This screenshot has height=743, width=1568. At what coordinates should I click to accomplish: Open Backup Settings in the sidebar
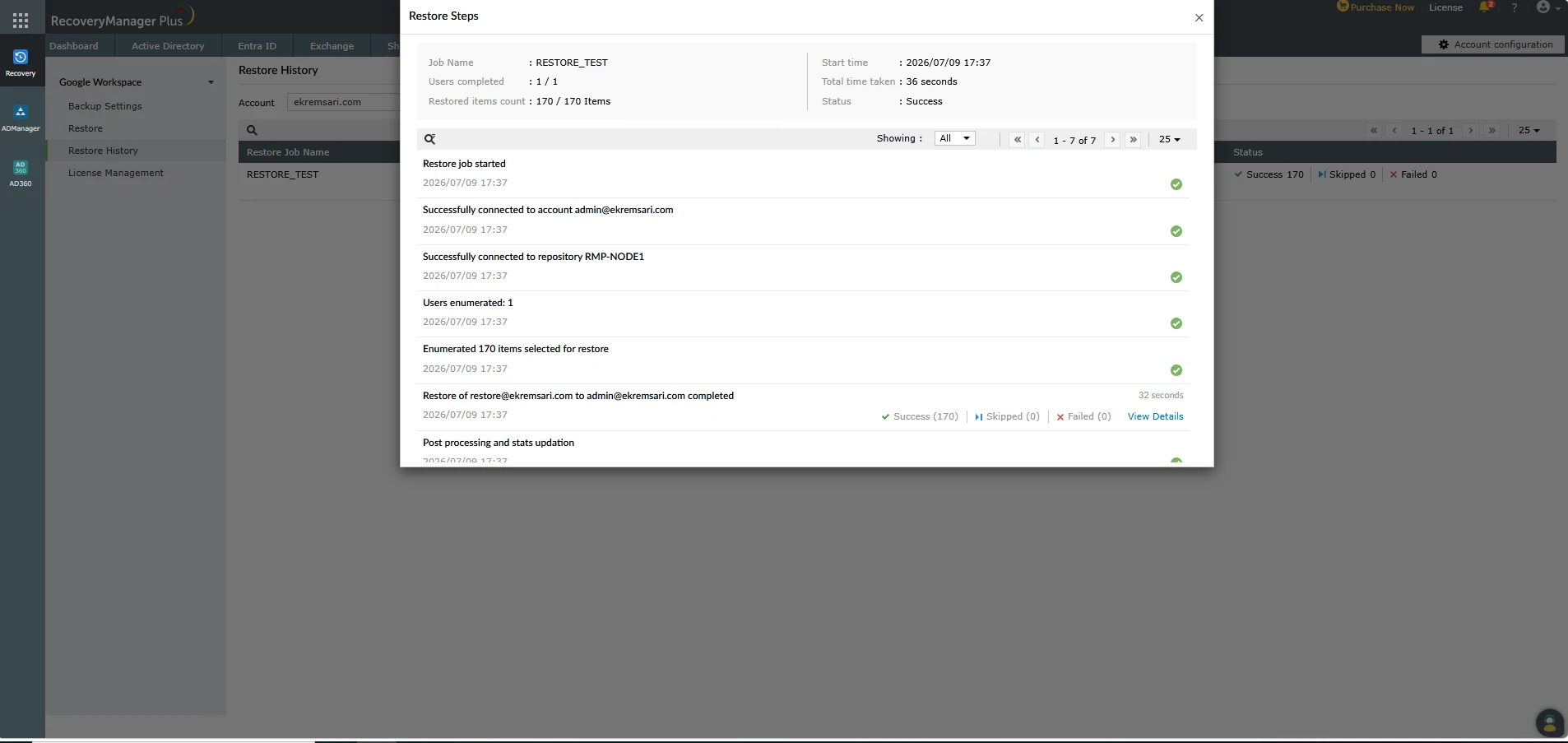coord(105,106)
